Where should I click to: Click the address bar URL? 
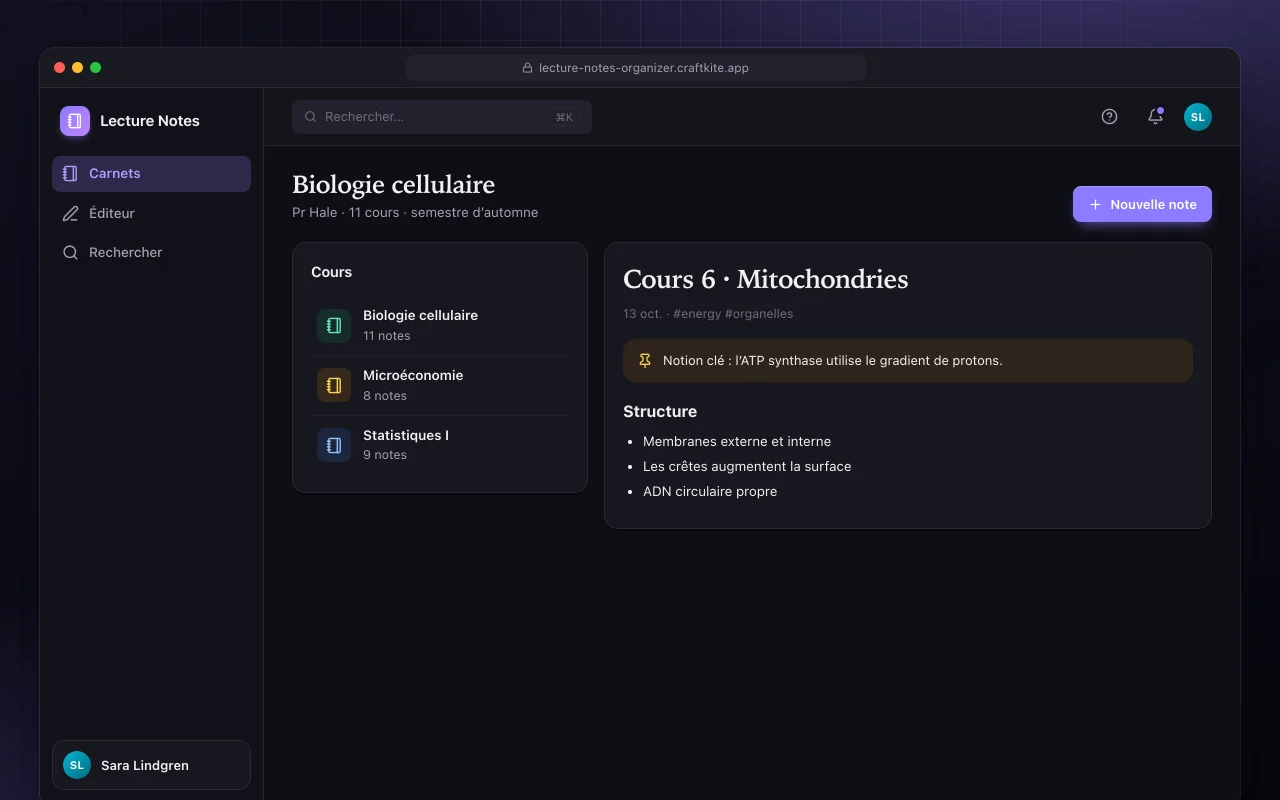click(x=644, y=68)
